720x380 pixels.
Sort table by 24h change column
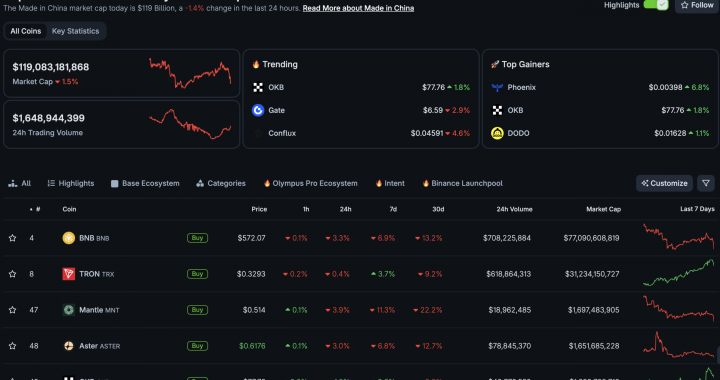tap(345, 209)
